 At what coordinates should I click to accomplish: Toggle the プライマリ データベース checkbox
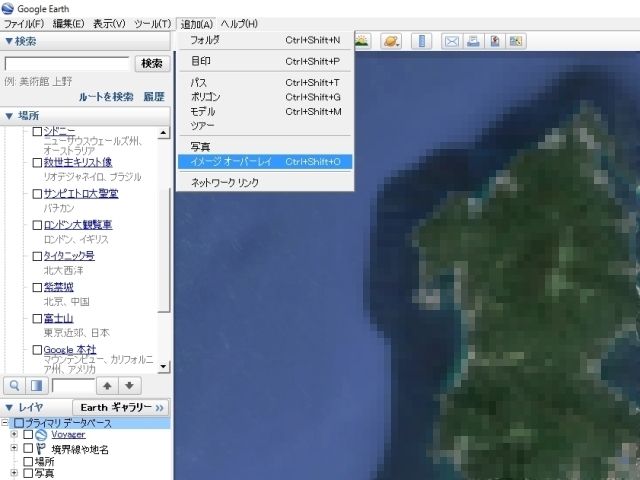pos(19,423)
